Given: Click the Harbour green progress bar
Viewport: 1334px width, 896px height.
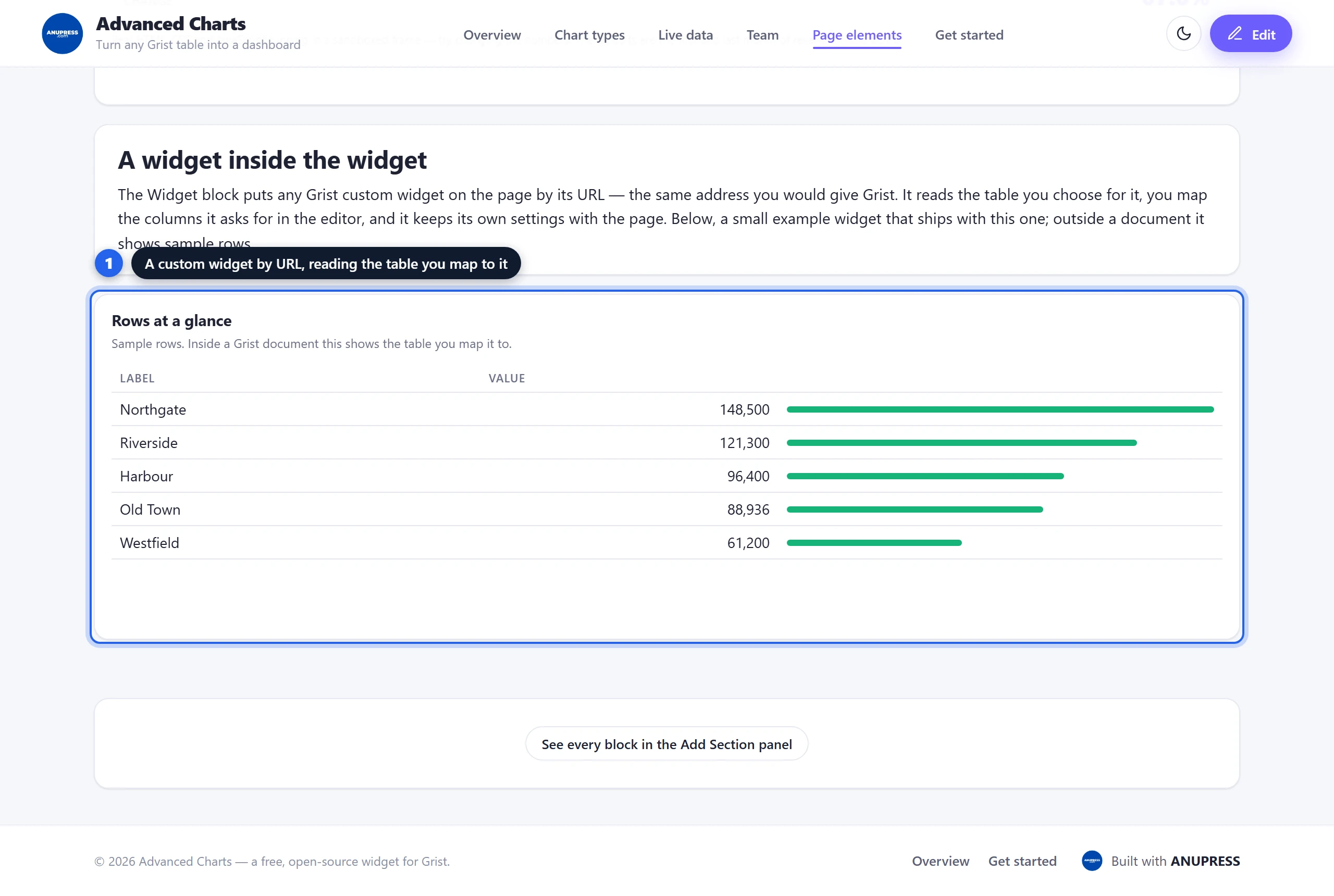Looking at the screenshot, I should point(925,476).
